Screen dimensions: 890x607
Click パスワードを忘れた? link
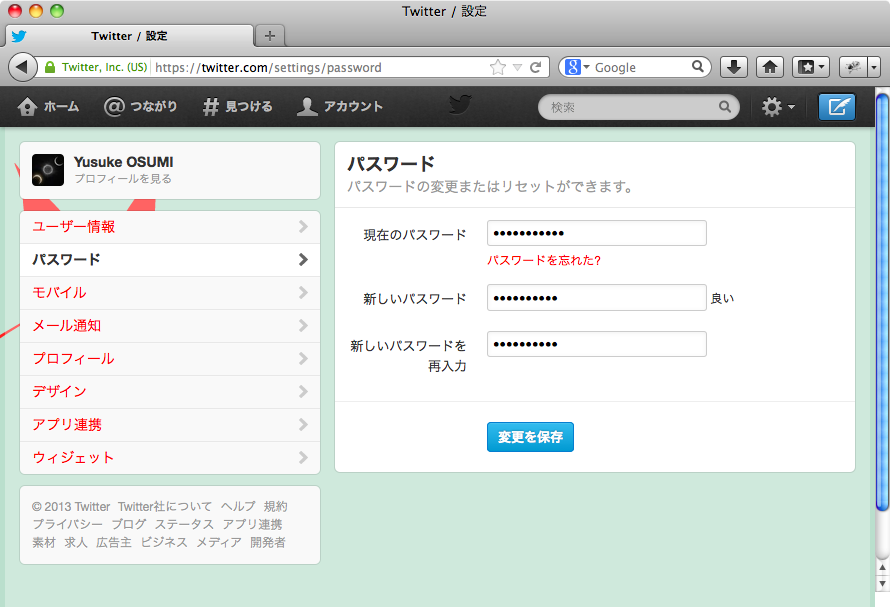(x=544, y=260)
